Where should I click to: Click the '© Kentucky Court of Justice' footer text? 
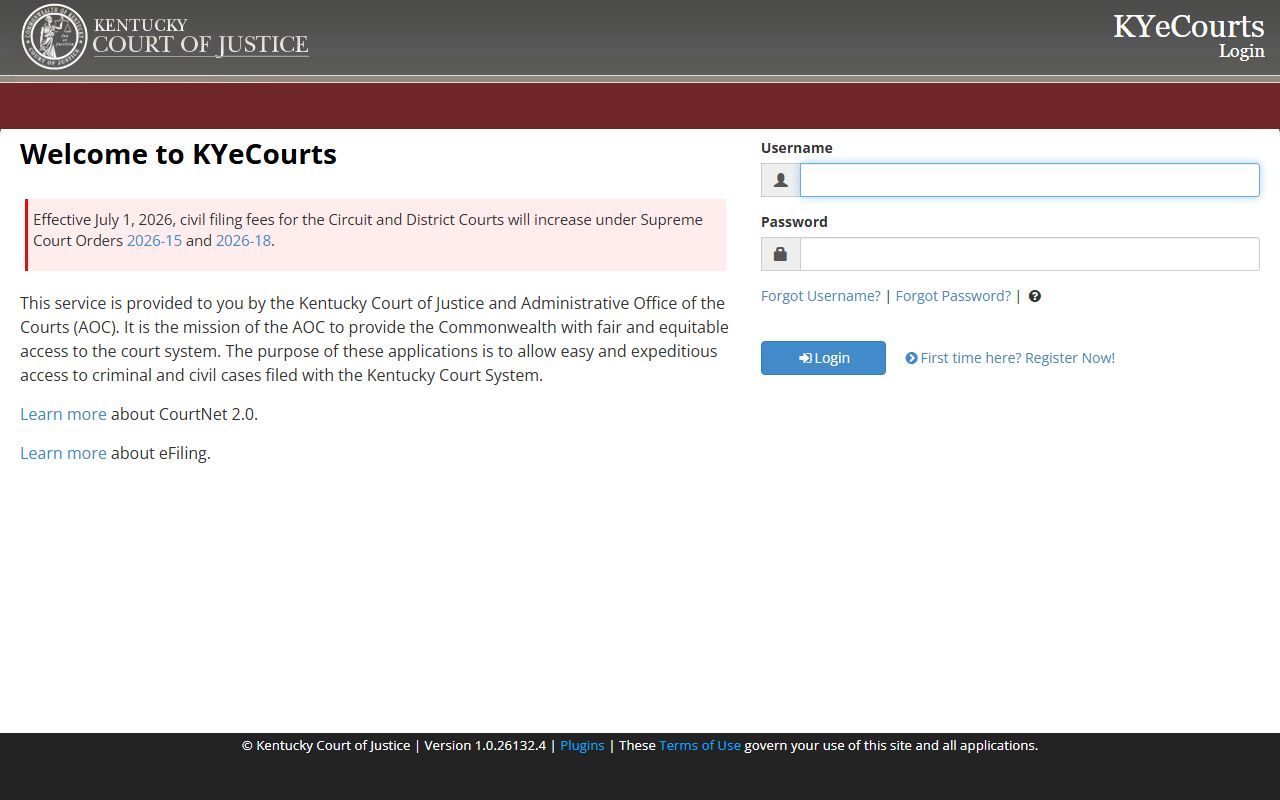click(x=326, y=745)
